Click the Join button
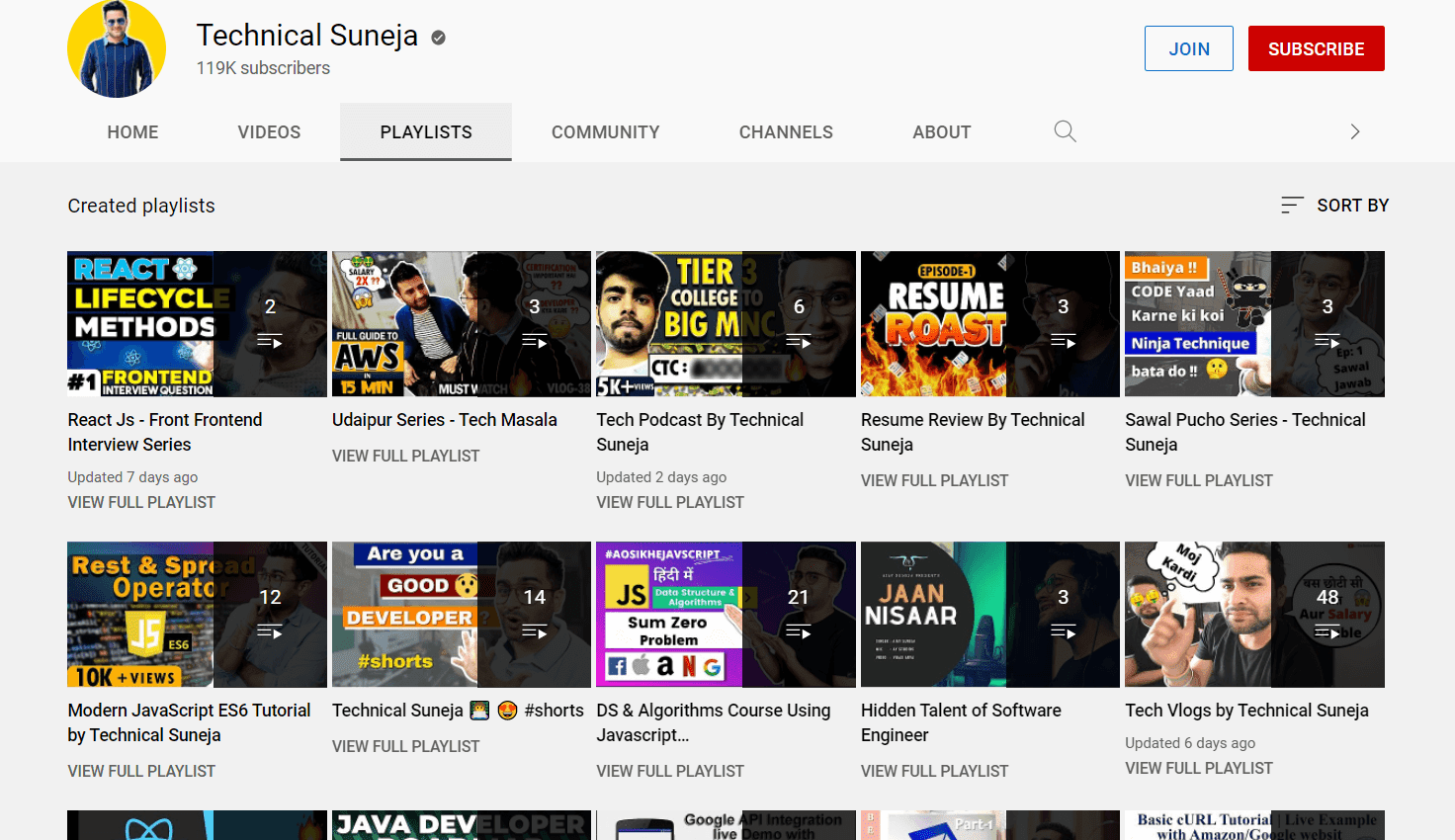Viewport: 1455px width, 840px height. [1189, 48]
